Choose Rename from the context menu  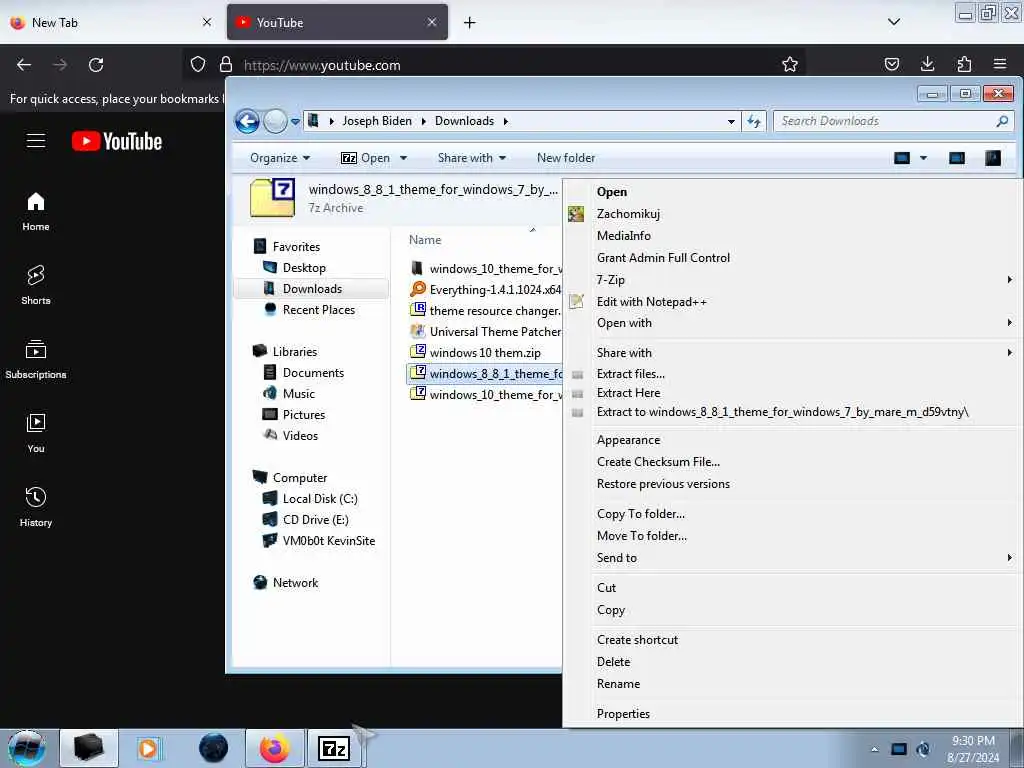tap(618, 684)
